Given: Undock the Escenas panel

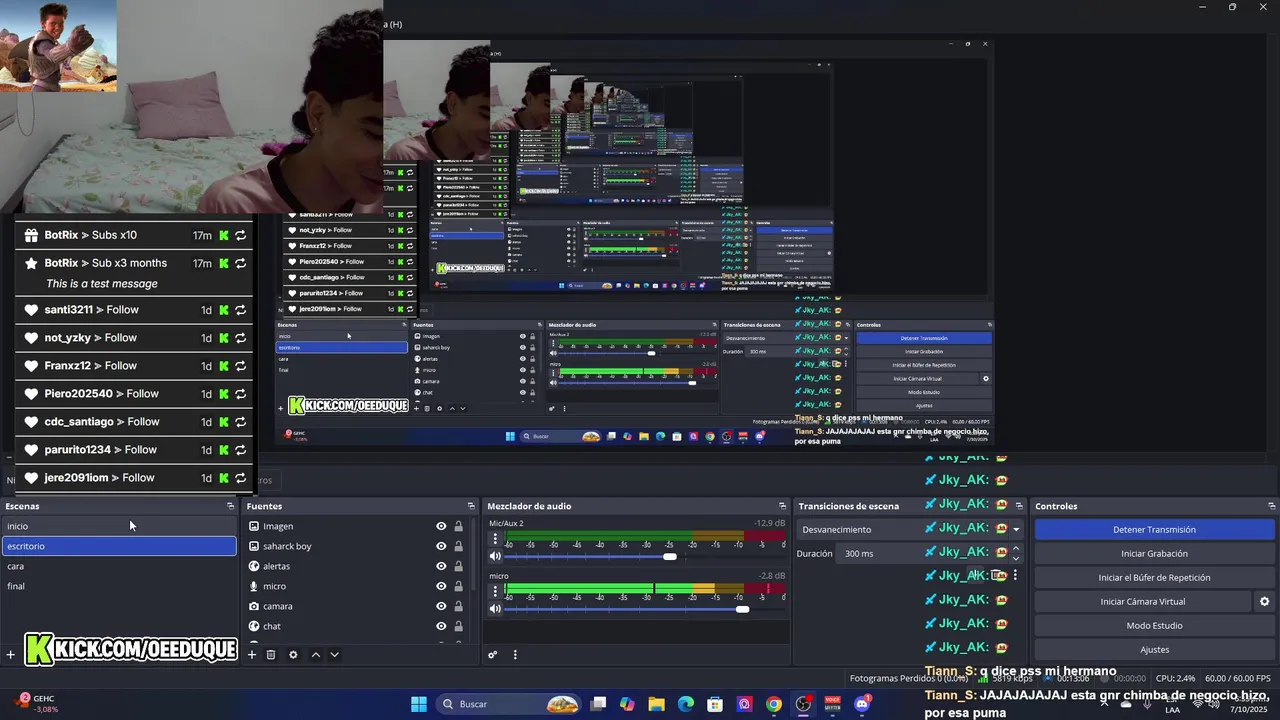Looking at the screenshot, I should tap(231, 506).
